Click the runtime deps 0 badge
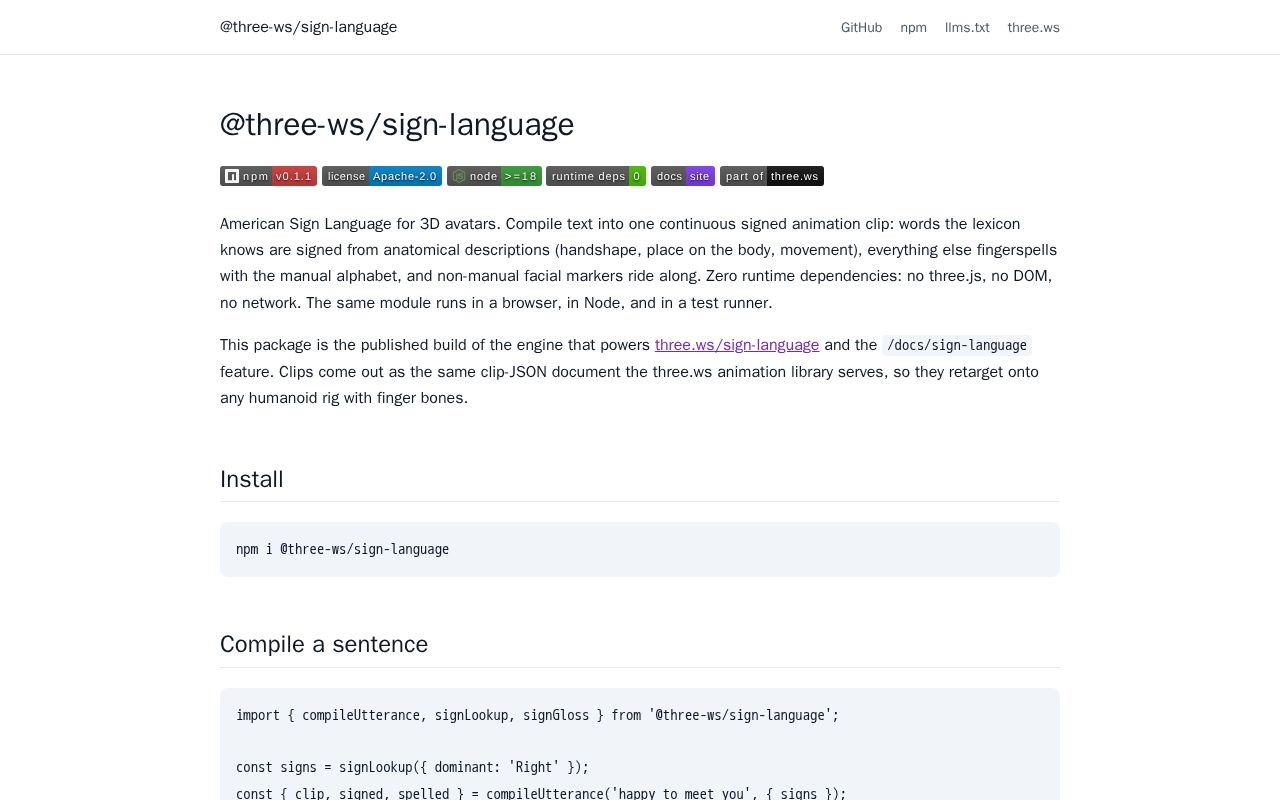The height and width of the screenshot is (800, 1280). pos(596,176)
